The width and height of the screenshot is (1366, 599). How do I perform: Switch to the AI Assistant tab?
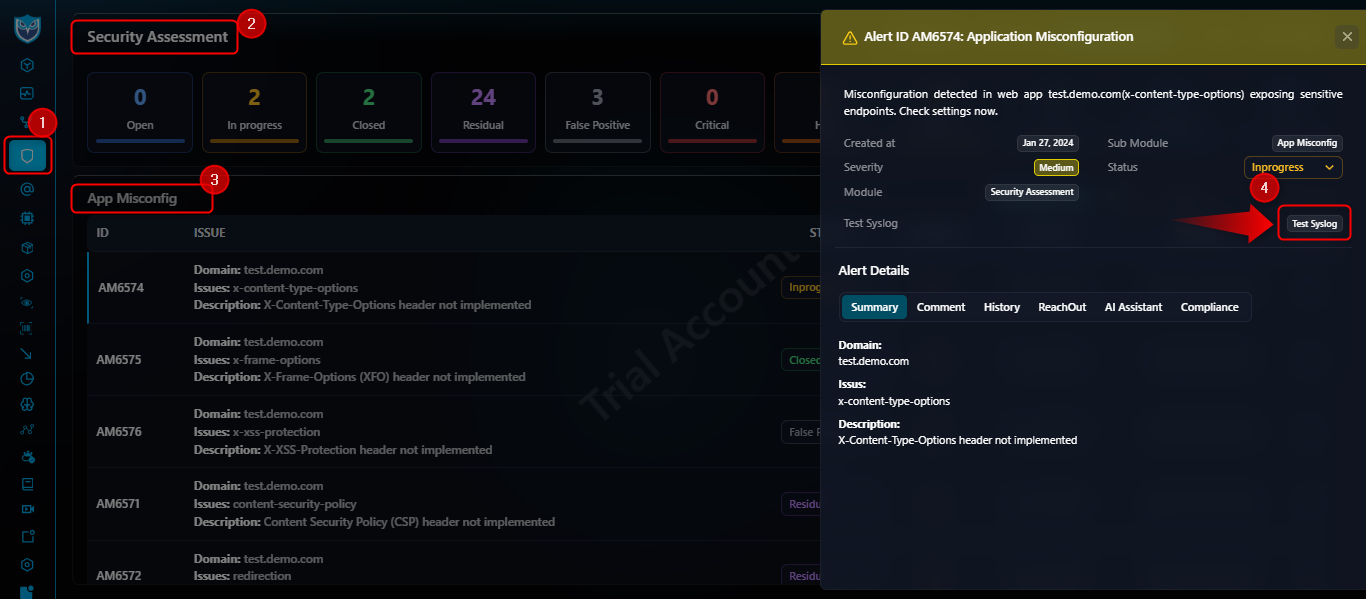tap(1133, 307)
